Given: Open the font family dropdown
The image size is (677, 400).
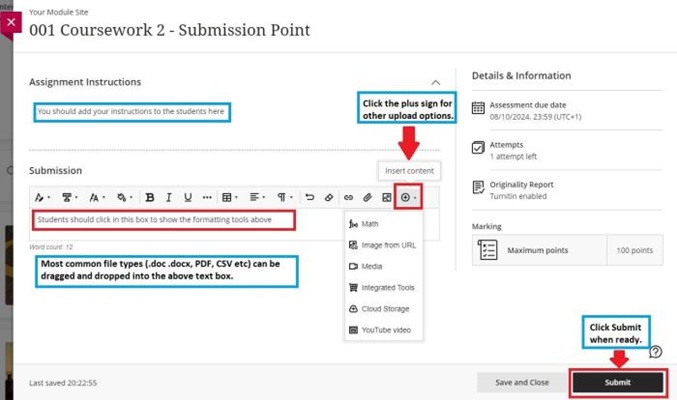Looking at the screenshot, I should (69, 197).
